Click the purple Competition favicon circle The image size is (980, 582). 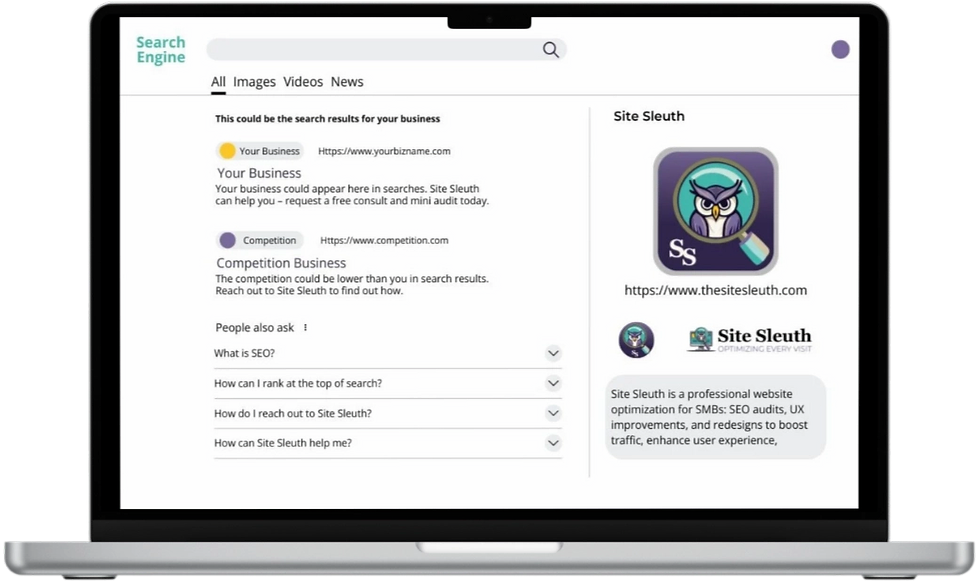228,240
